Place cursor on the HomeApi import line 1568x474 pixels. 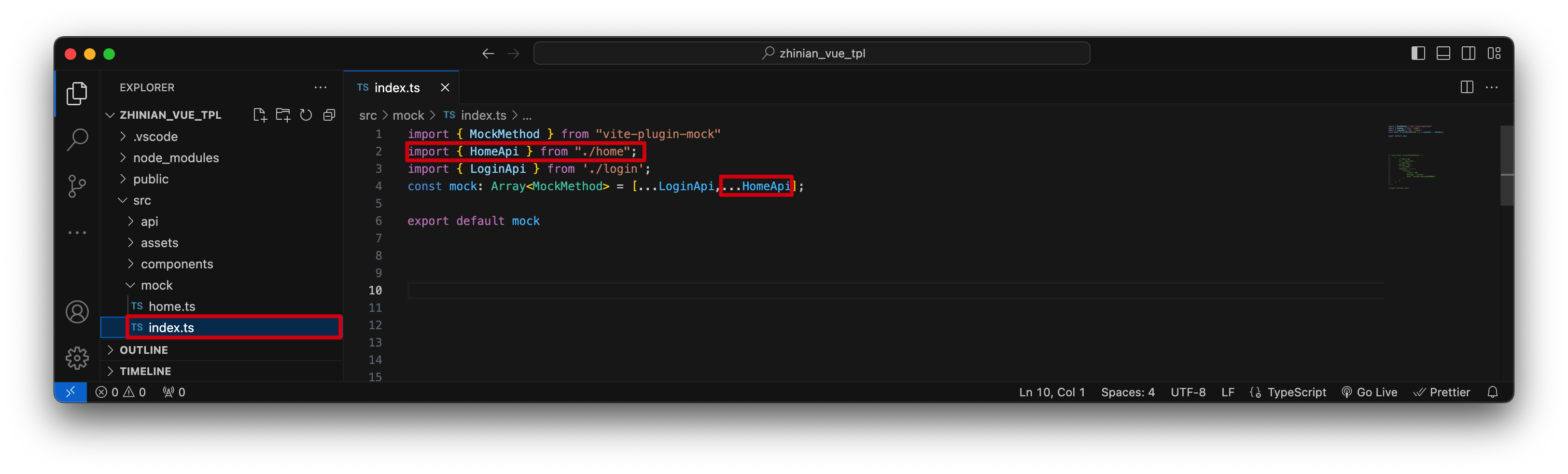[x=522, y=152]
